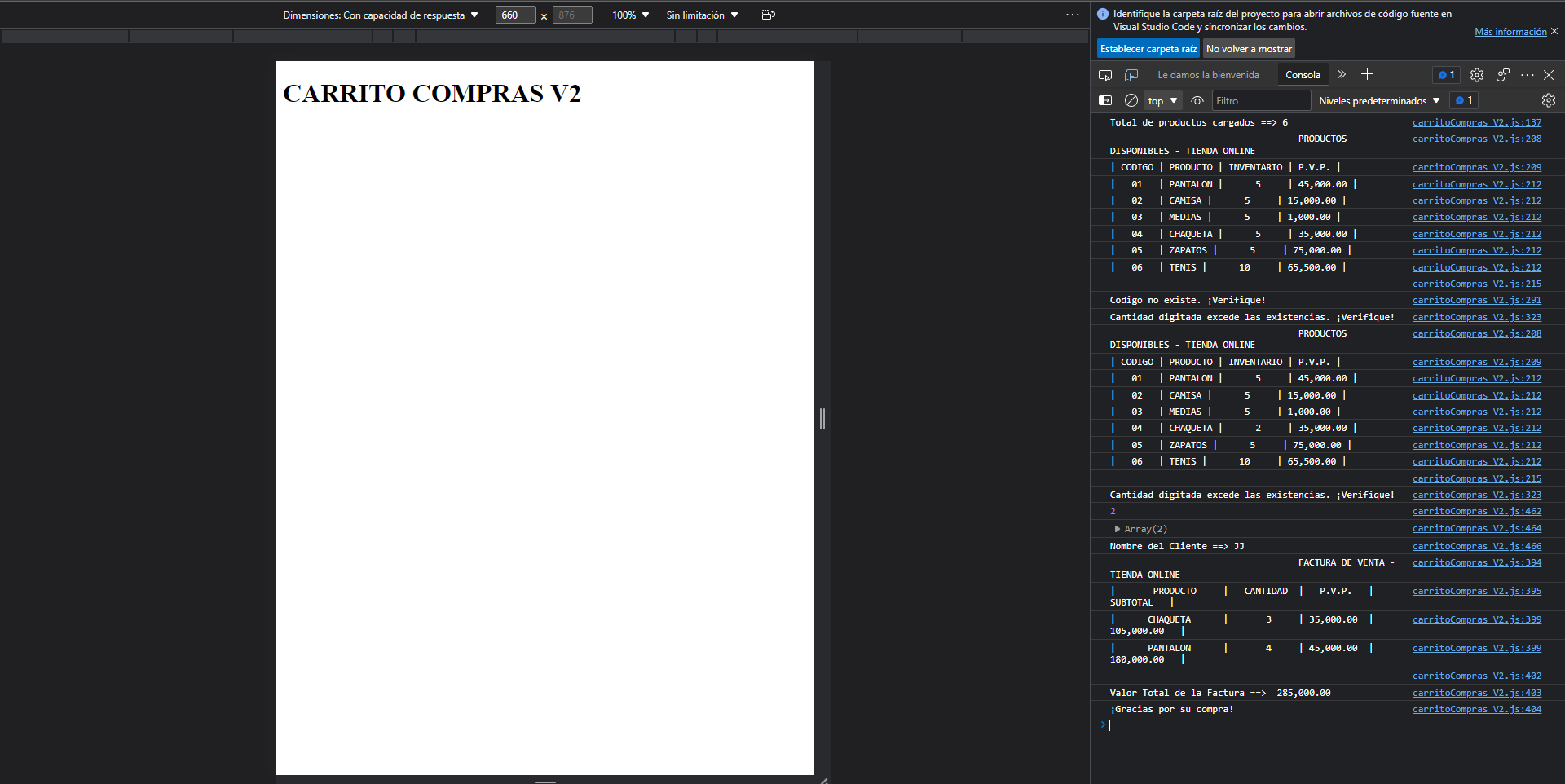Open the Dimensiones device preset dropdown
1565x784 pixels.
click(380, 14)
